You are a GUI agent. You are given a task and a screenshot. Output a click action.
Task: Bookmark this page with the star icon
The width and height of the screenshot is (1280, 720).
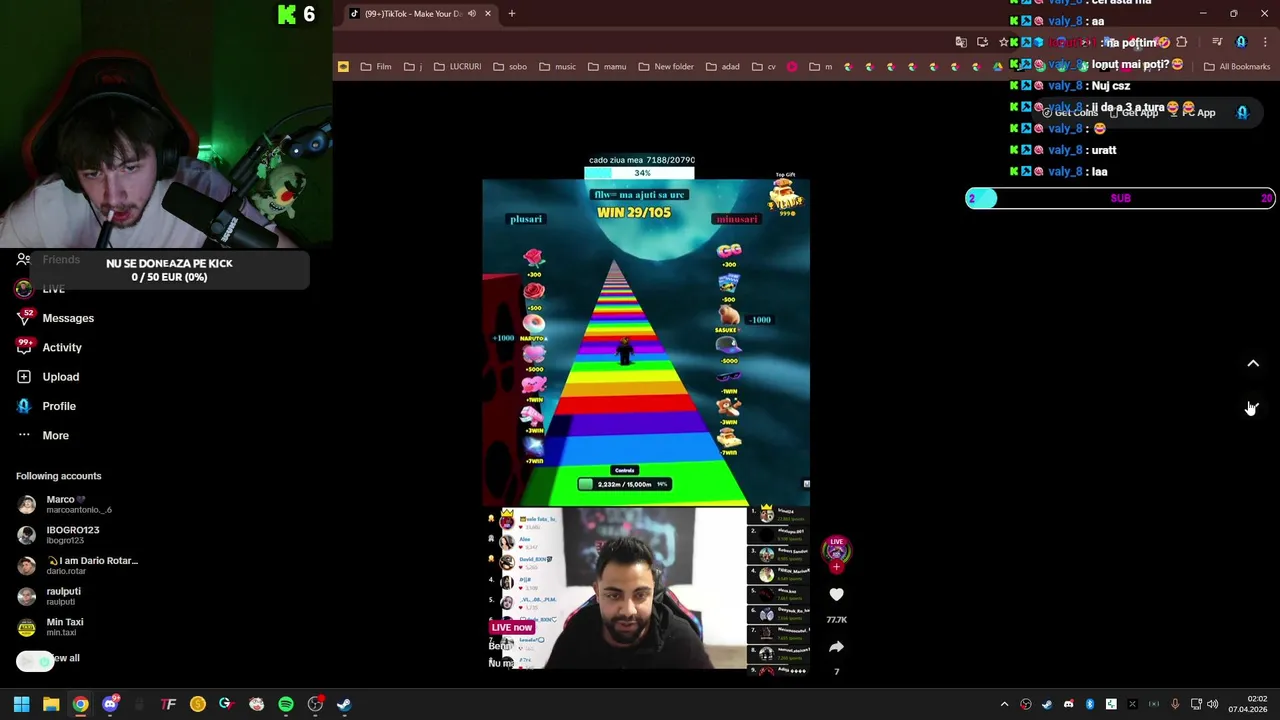point(1003,42)
